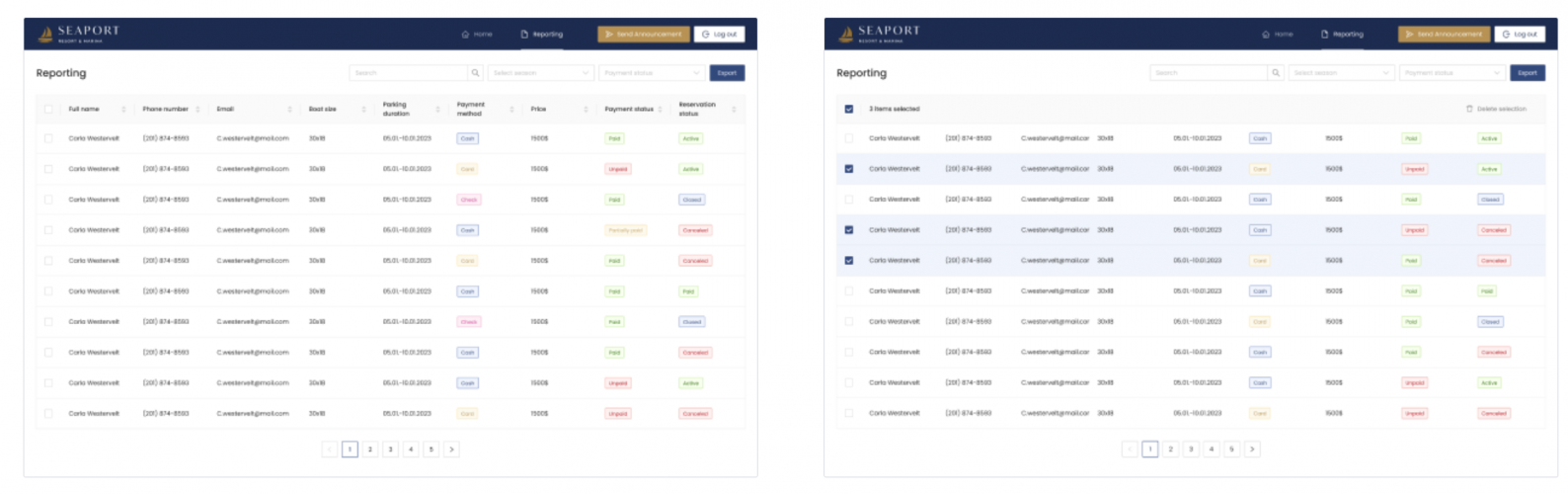The image size is (1568, 494).
Task: Sort by Payment method column arrows
Action: (x=511, y=110)
